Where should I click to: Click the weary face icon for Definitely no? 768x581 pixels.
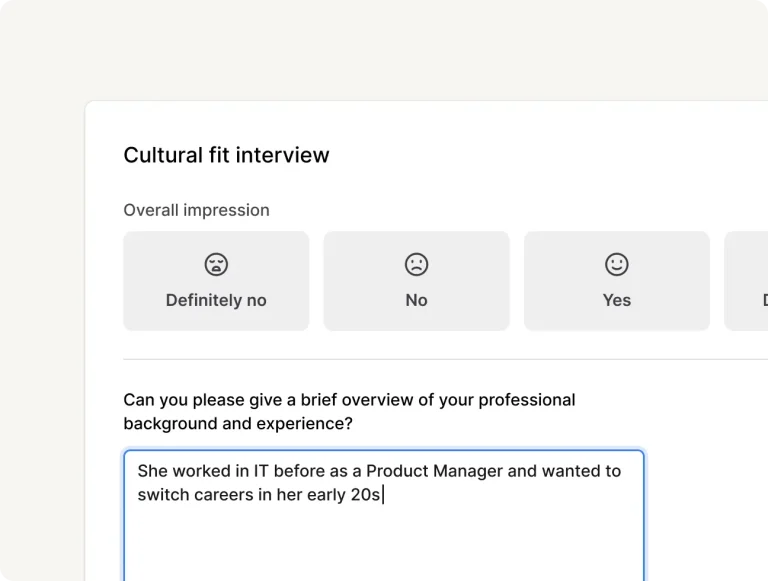point(216,264)
